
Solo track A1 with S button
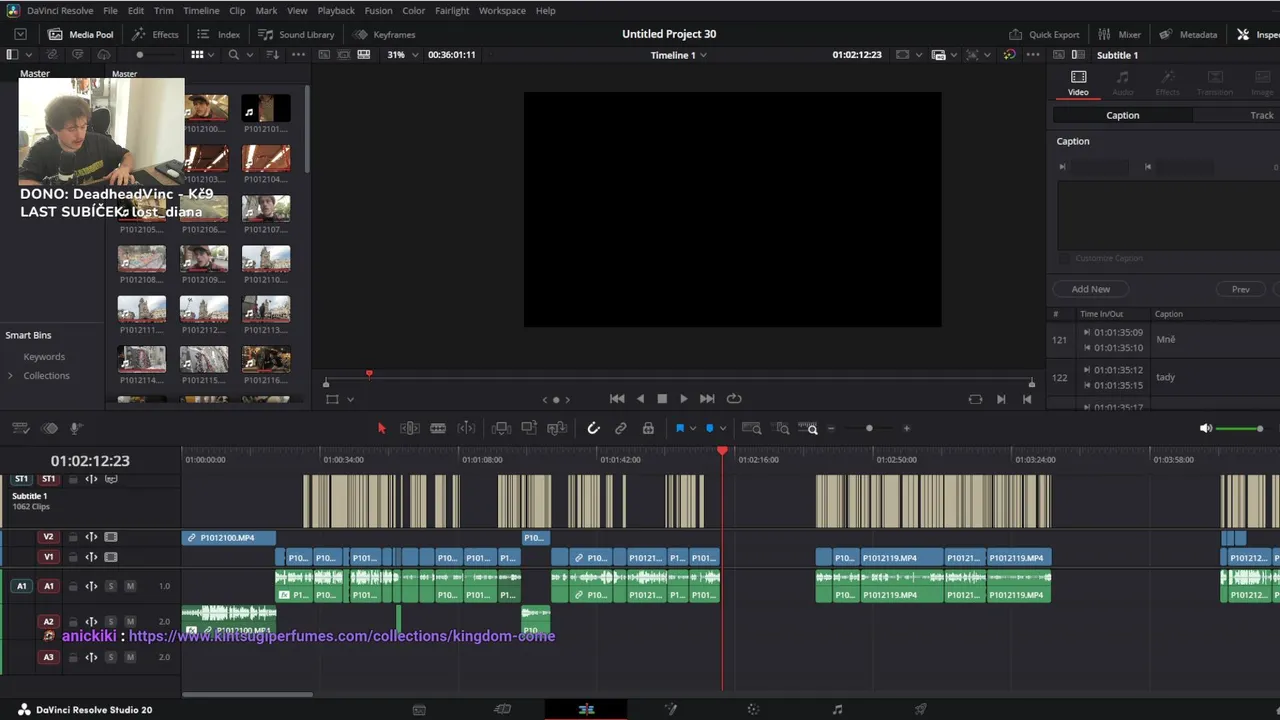click(111, 586)
